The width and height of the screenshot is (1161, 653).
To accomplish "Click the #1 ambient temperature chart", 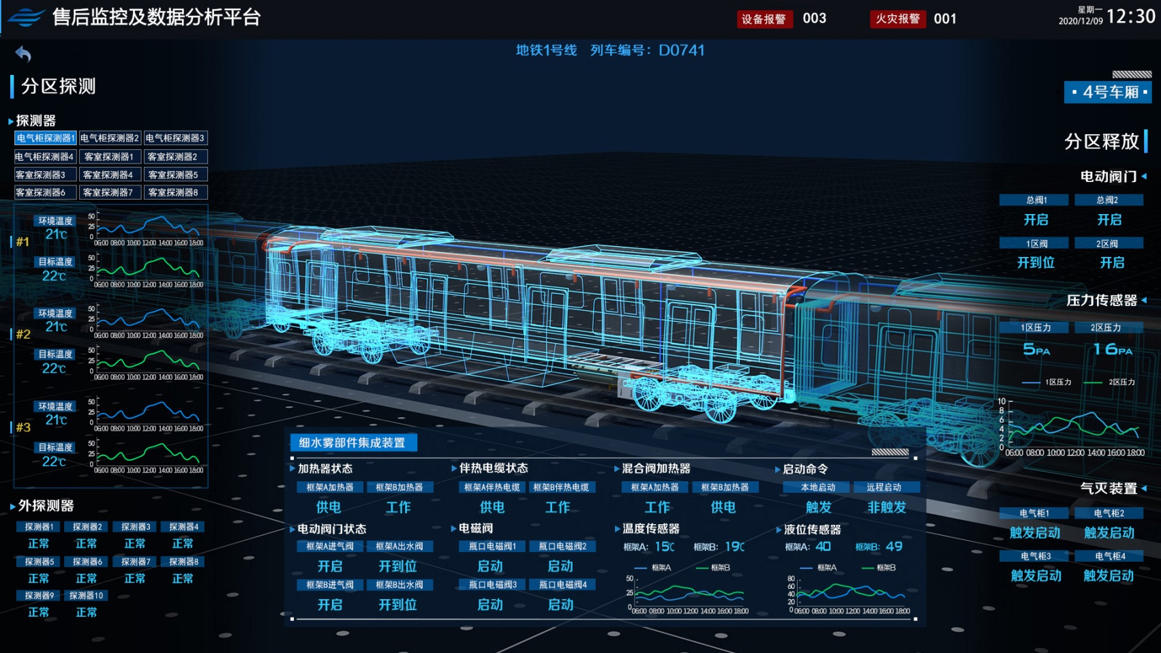I will (x=148, y=227).
